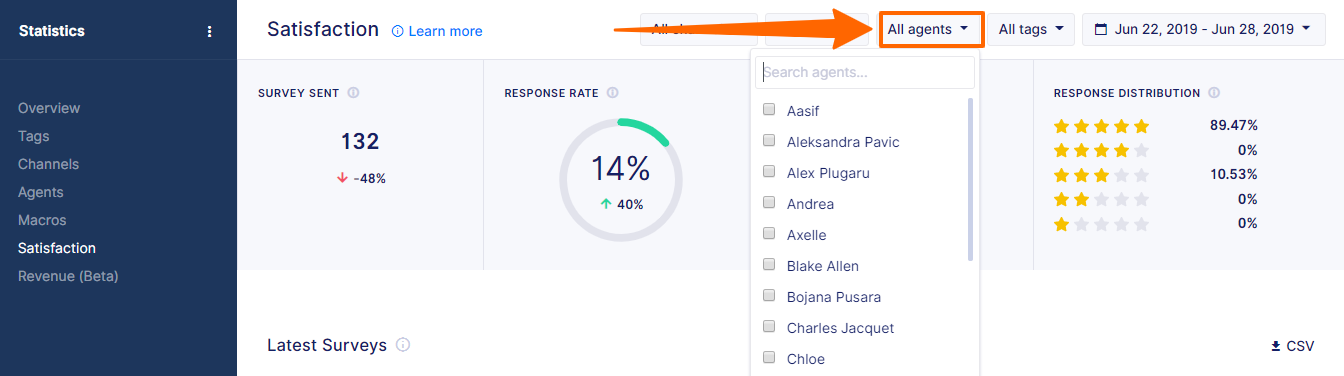This screenshot has width=1344, height=376.
Task: Enable the Charles Jacquet checkbox
Action: [769, 327]
